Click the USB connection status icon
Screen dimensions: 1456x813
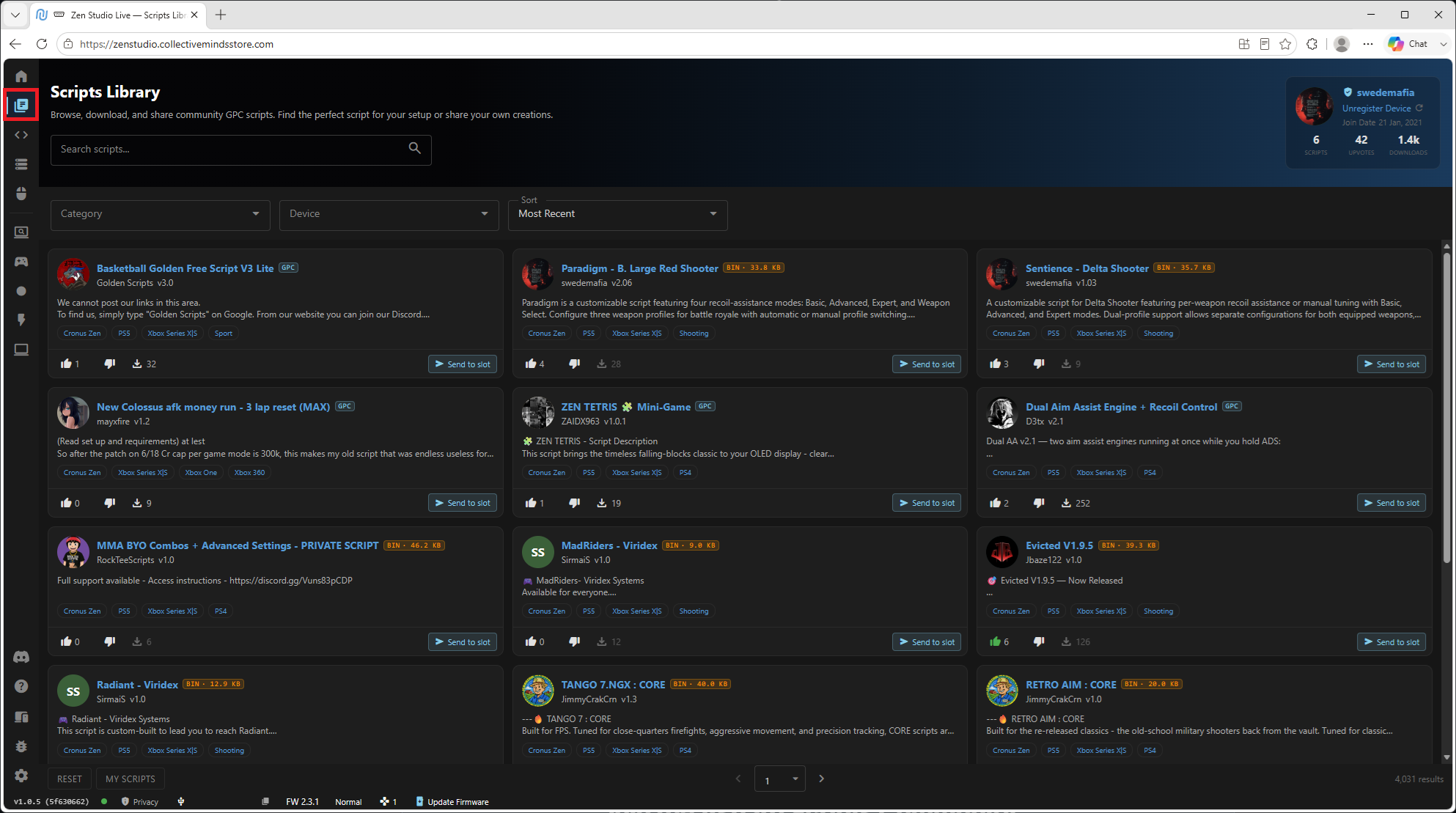click(x=181, y=802)
